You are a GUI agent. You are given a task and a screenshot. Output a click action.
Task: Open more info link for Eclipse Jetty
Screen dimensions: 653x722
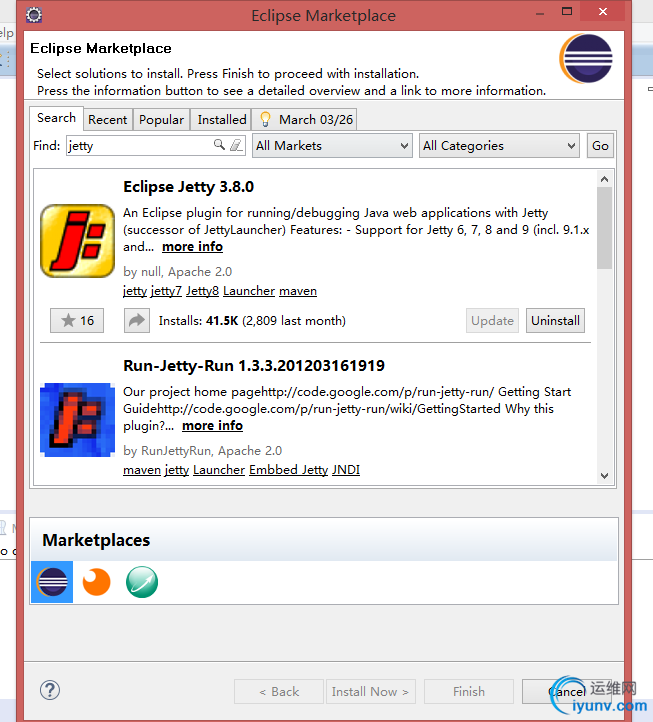click(x=192, y=247)
